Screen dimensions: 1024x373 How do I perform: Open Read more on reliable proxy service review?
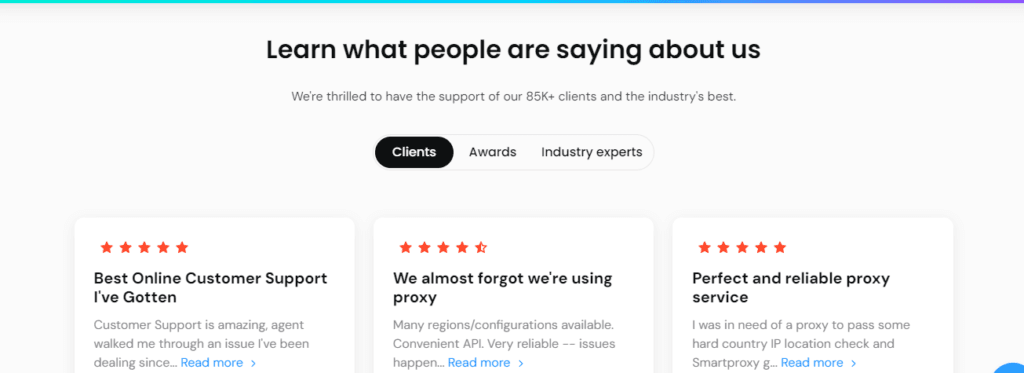tap(812, 363)
